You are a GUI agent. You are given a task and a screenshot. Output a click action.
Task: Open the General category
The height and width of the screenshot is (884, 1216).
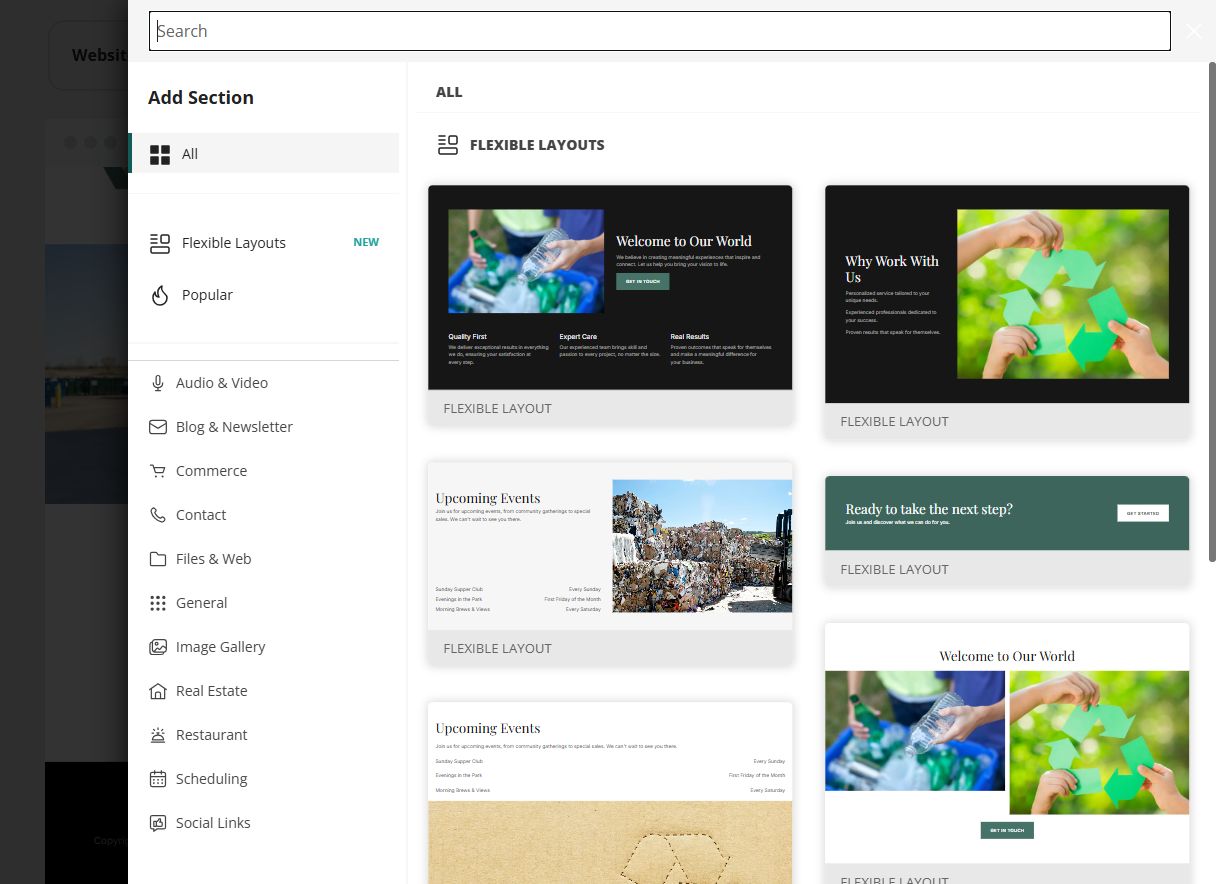click(x=202, y=603)
